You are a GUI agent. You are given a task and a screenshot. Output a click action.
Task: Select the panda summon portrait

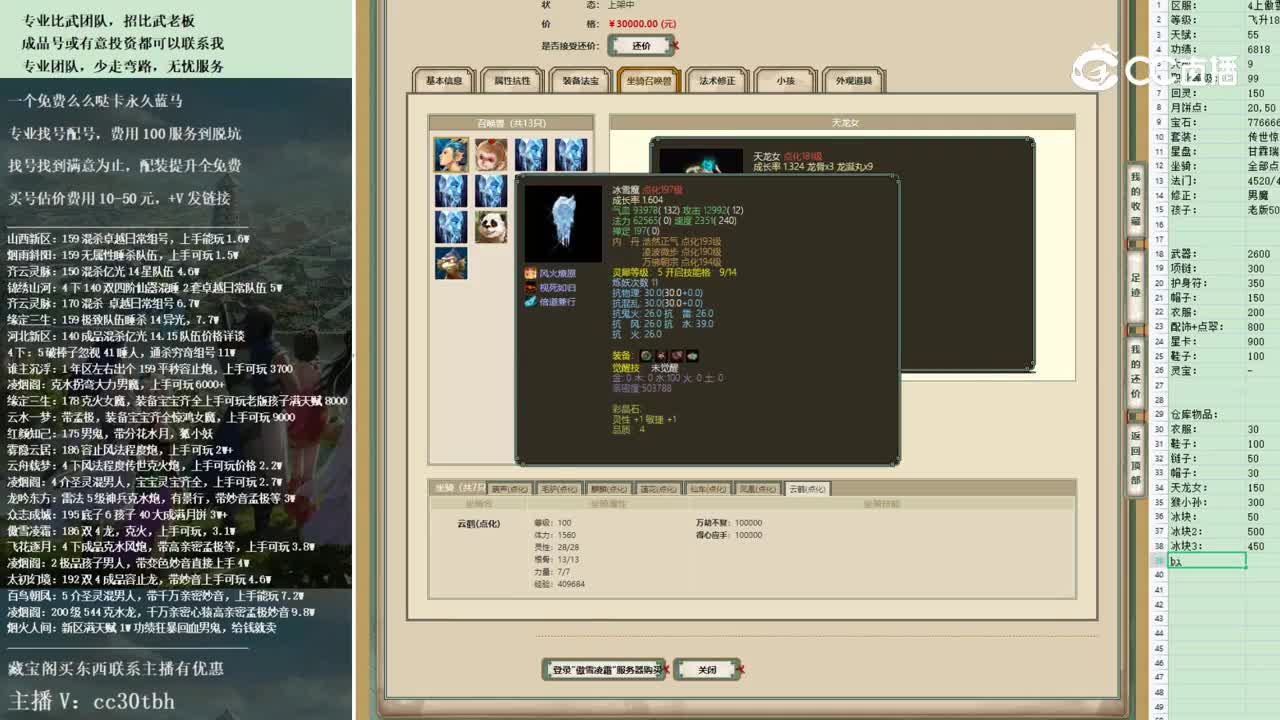tap(491, 227)
